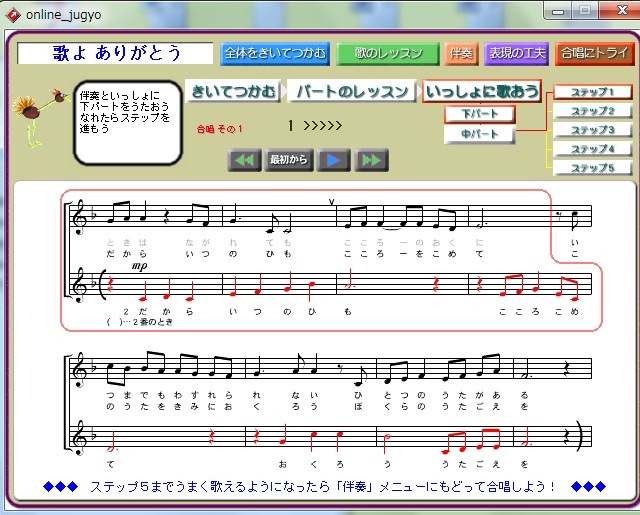Click the instruction speech bubble text box
The image size is (640, 515).
(x=128, y=123)
